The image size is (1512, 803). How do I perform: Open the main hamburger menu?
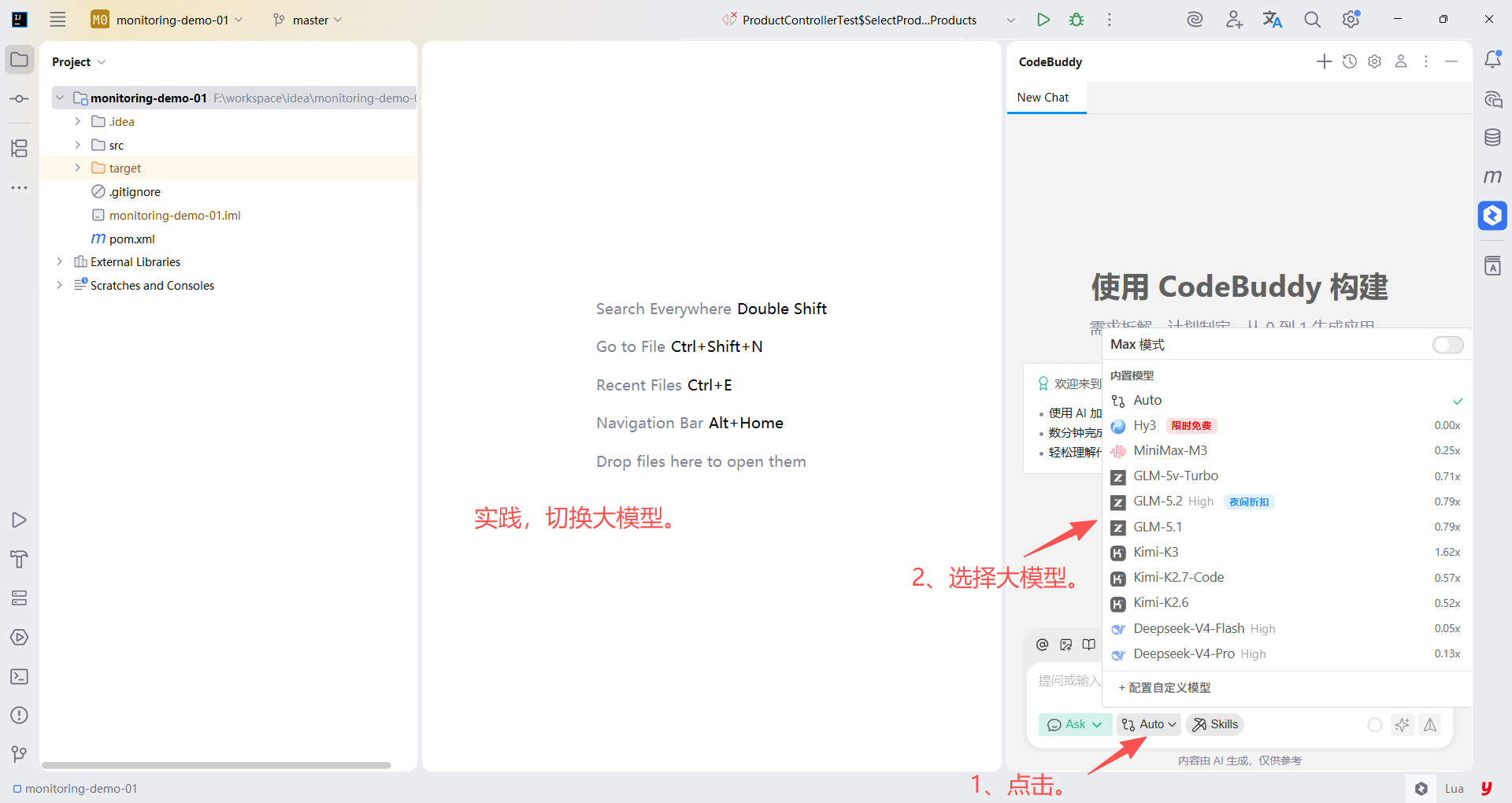pos(57,20)
